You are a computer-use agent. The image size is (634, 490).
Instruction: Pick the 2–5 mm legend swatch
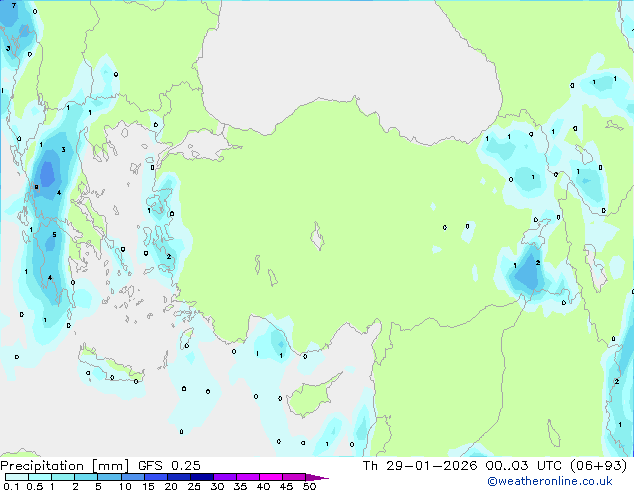pos(86,477)
